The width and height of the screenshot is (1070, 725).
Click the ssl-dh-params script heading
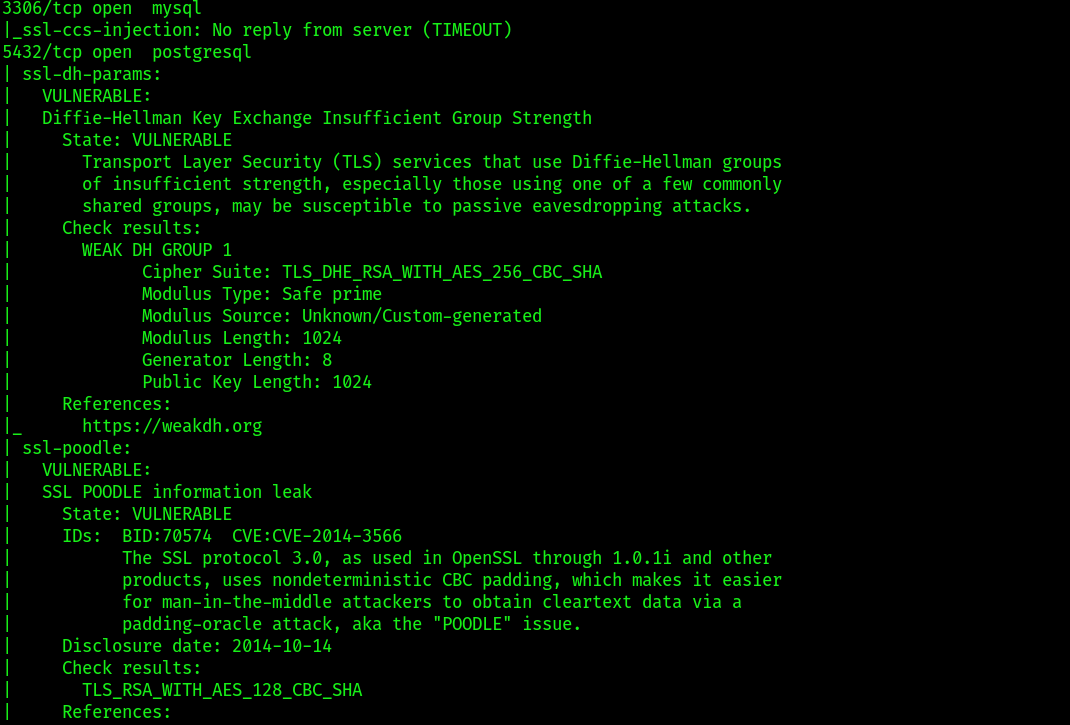[x=92, y=74]
